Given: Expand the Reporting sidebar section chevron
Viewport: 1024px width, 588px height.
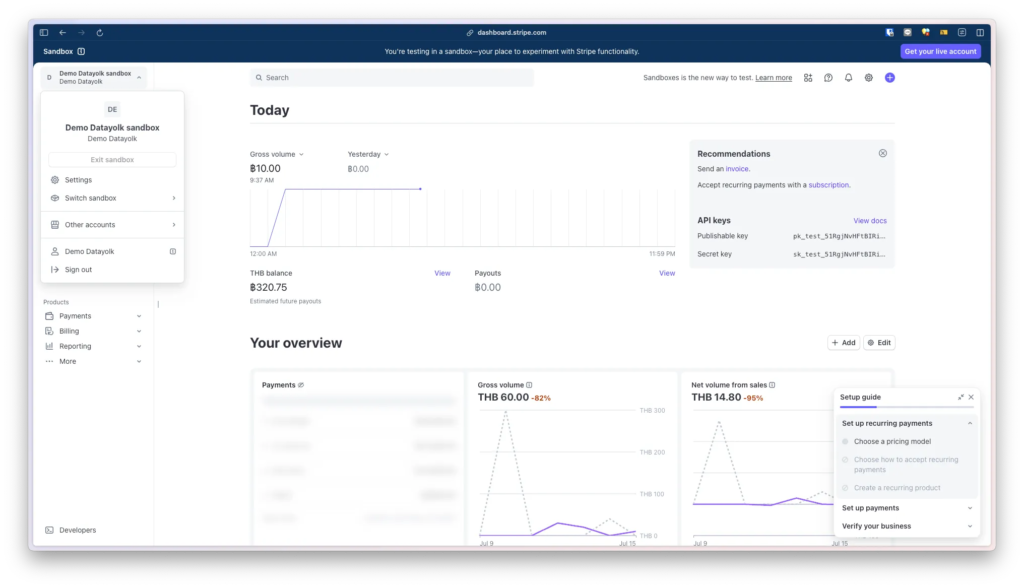Looking at the screenshot, I should tap(139, 346).
